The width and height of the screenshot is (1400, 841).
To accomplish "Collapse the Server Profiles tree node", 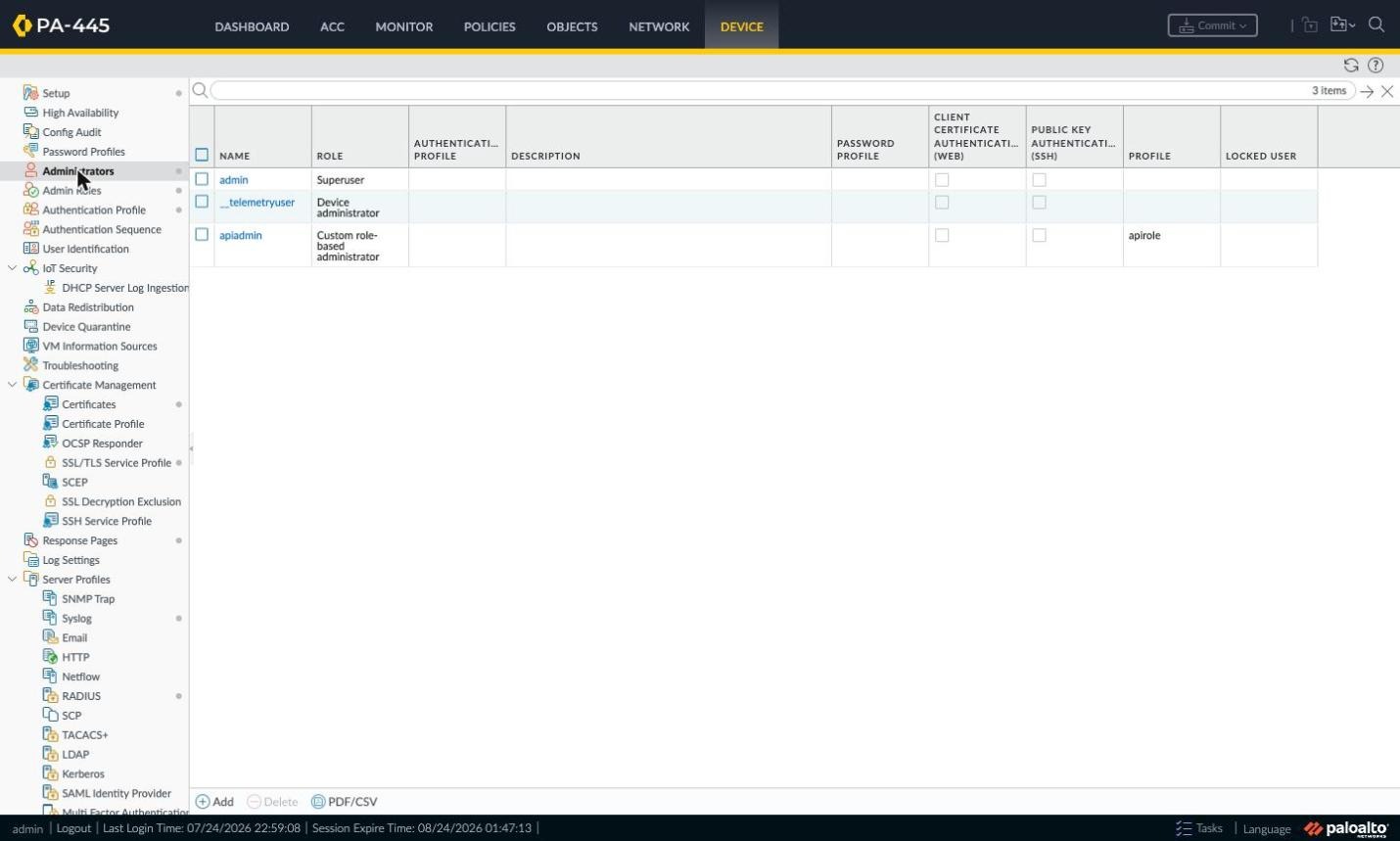I will 12,580.
